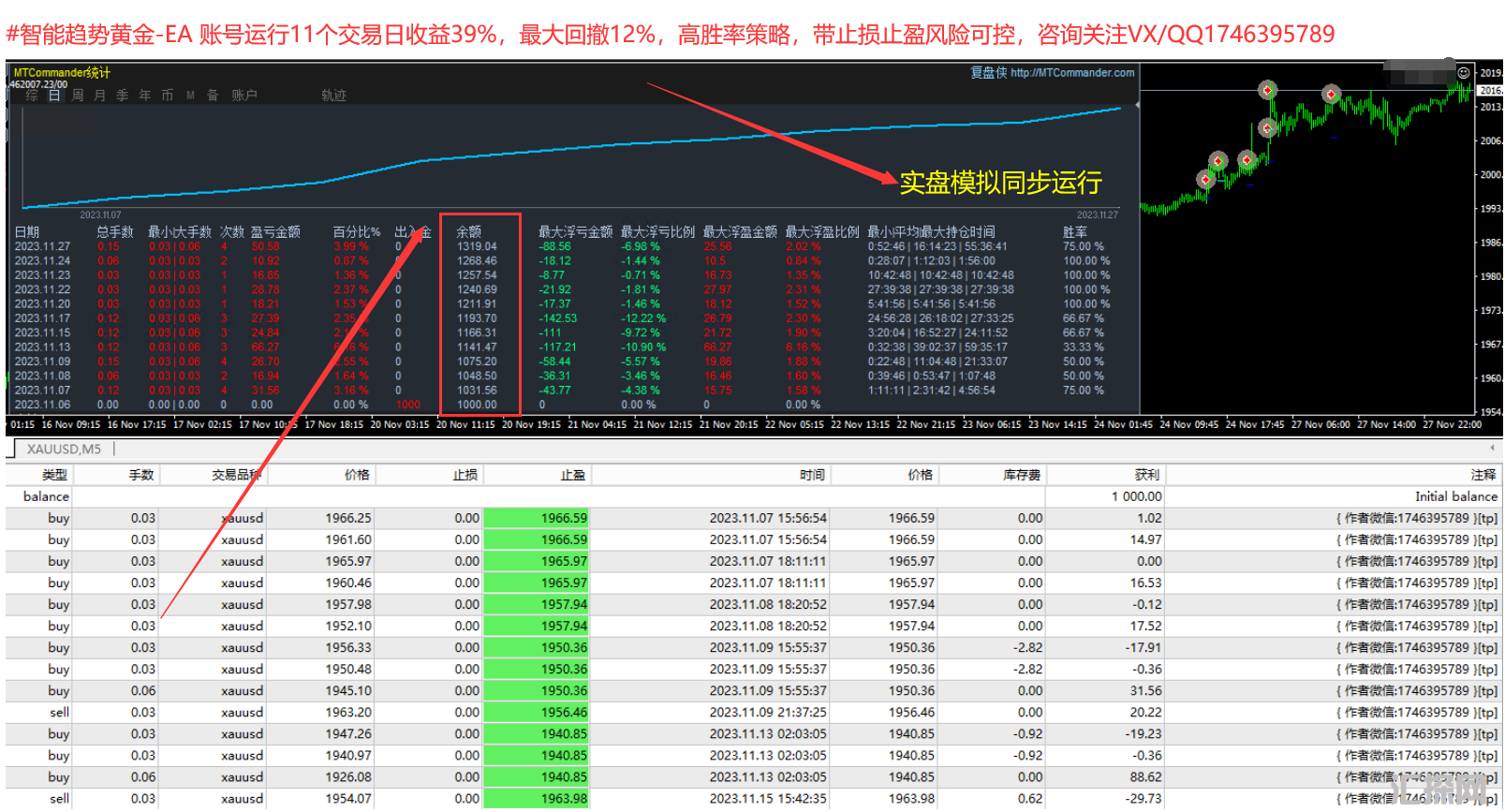Click the 类型 column header
Screen dimensions: 1505x812
(x=54, y=475)
